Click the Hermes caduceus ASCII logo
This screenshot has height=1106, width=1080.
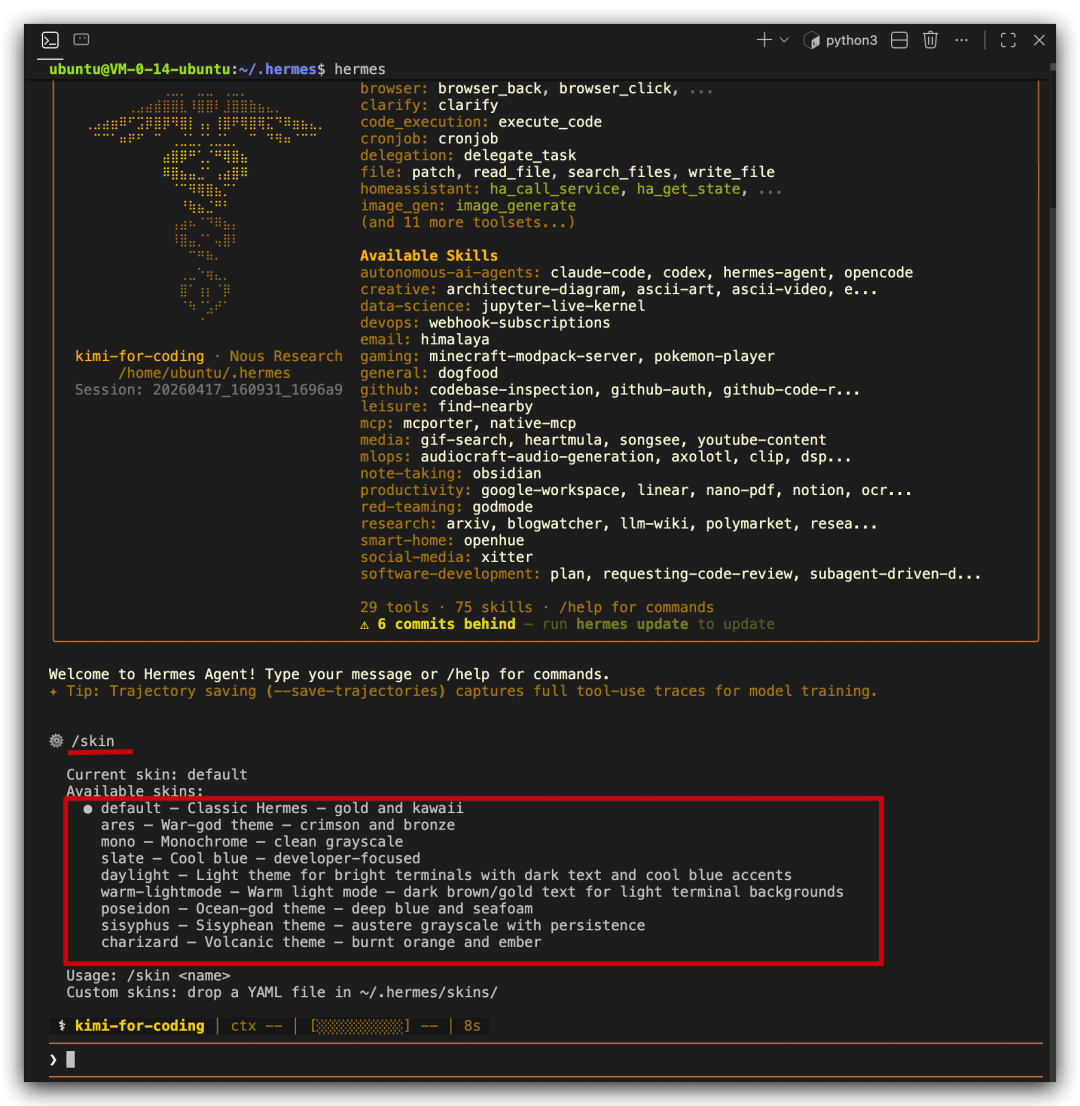[x=205, y=205]
